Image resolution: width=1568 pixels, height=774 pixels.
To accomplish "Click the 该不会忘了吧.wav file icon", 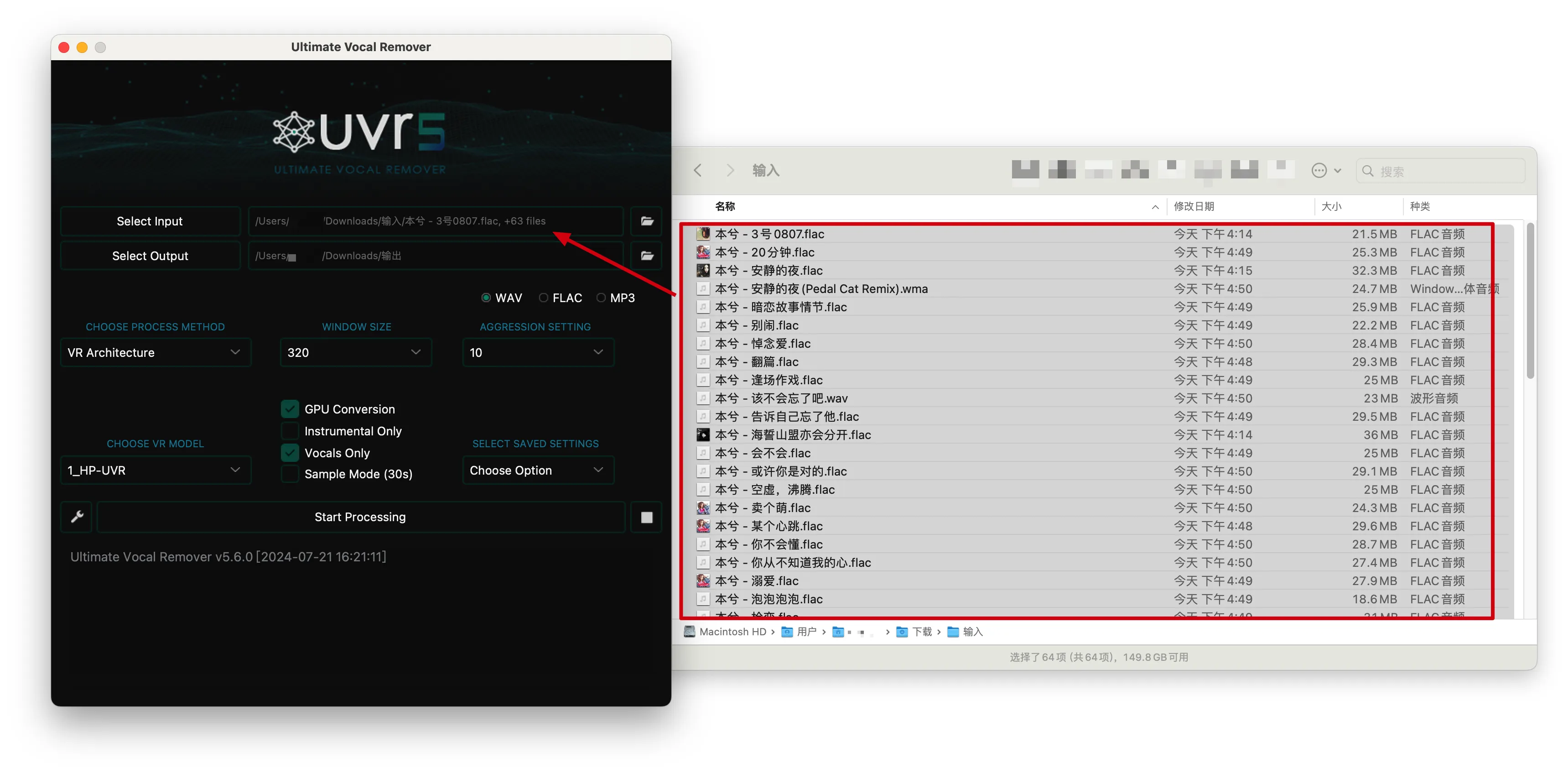I will (703, 398).
